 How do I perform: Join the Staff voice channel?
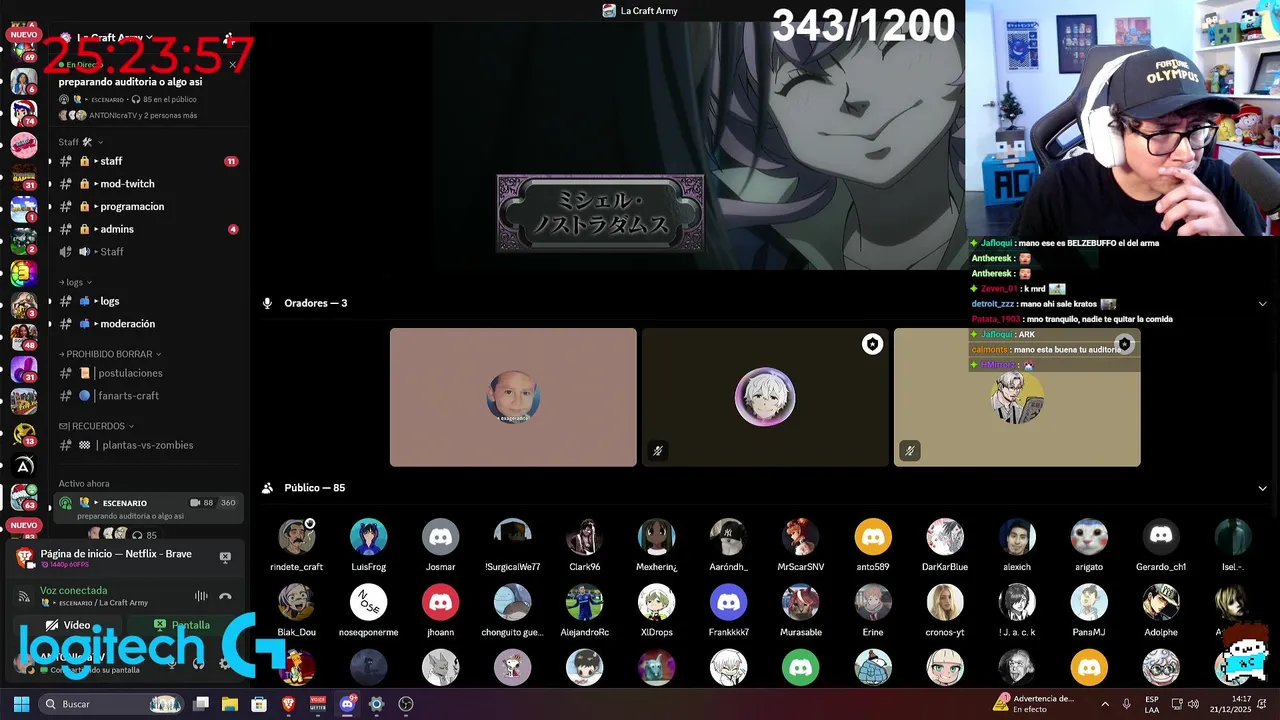click(x=148, y=252)
